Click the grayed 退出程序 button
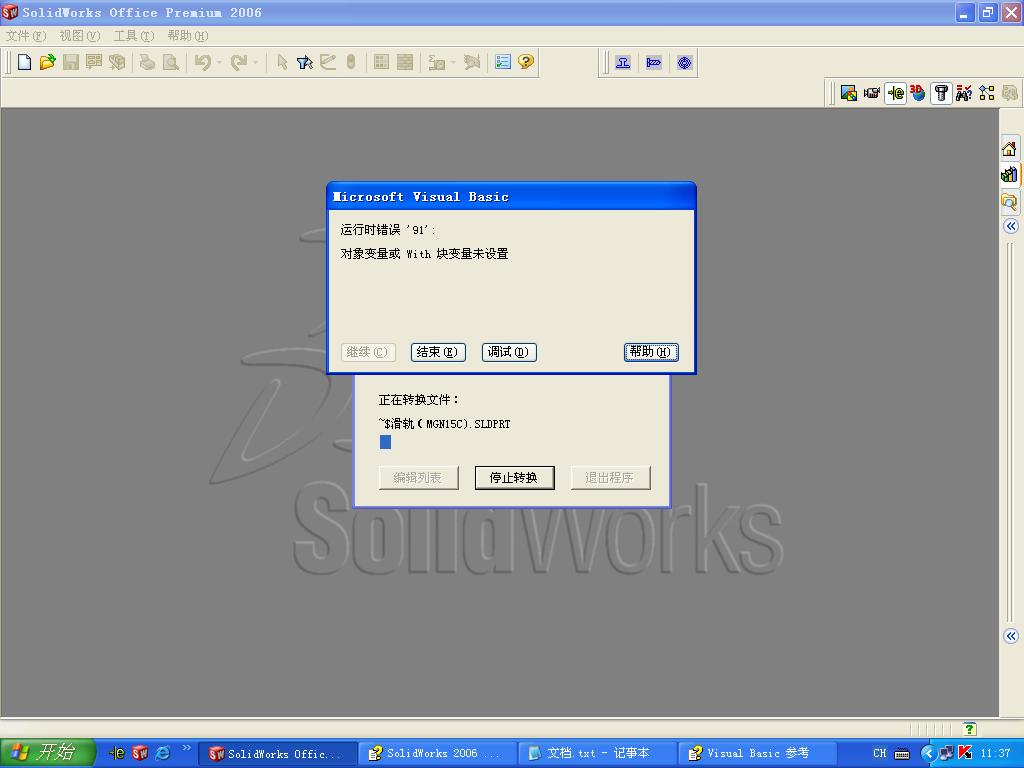Image resolution: width=1024 pixels, height=768 pixels. coord(611,477)
